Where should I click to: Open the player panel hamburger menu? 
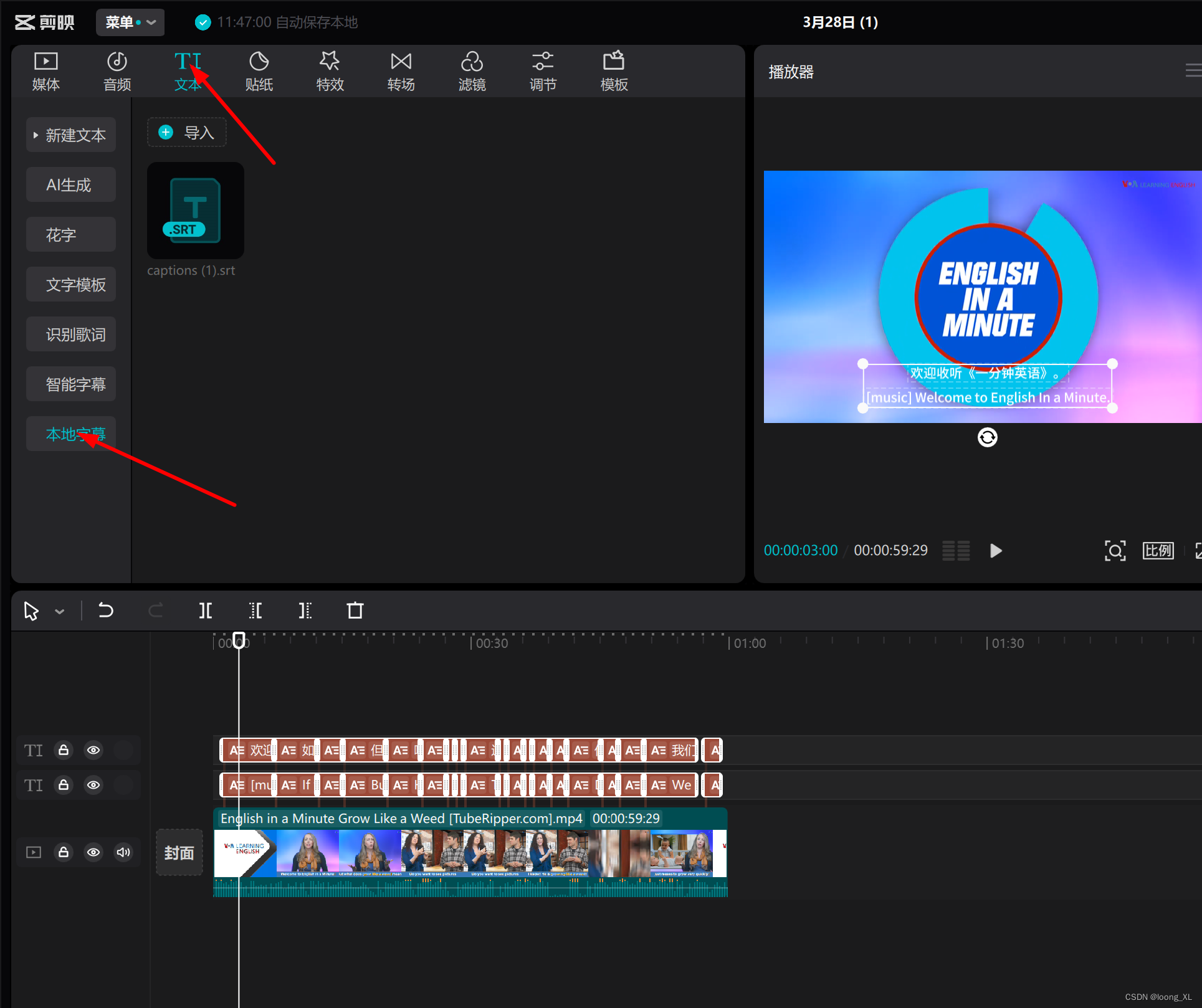(x=1193, y=70)
